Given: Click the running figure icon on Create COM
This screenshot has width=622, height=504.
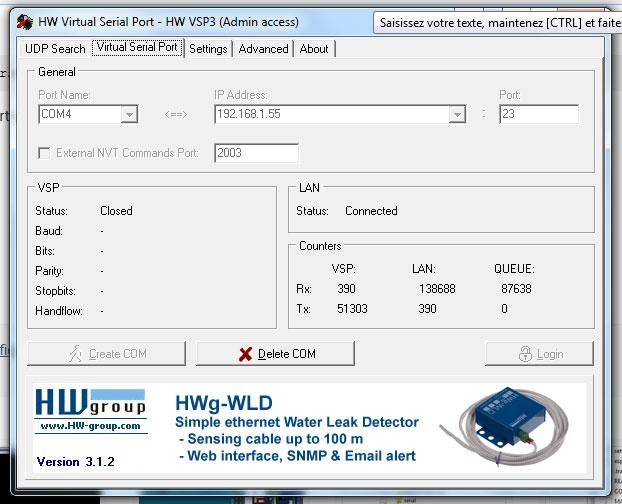Looking at the screenshot, I should pyautogui.click(x=75, y=353).
